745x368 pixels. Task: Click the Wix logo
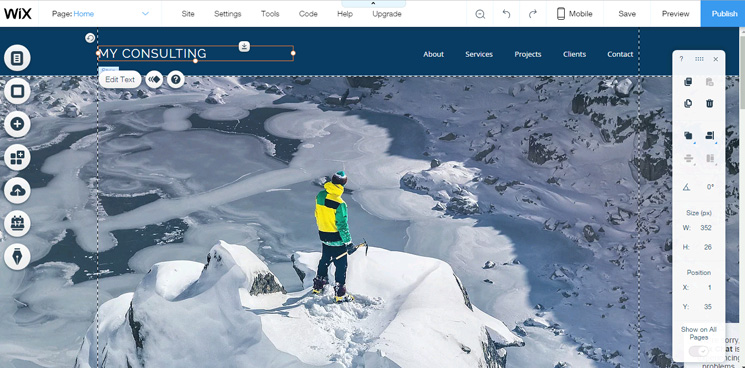coord(18,14)
